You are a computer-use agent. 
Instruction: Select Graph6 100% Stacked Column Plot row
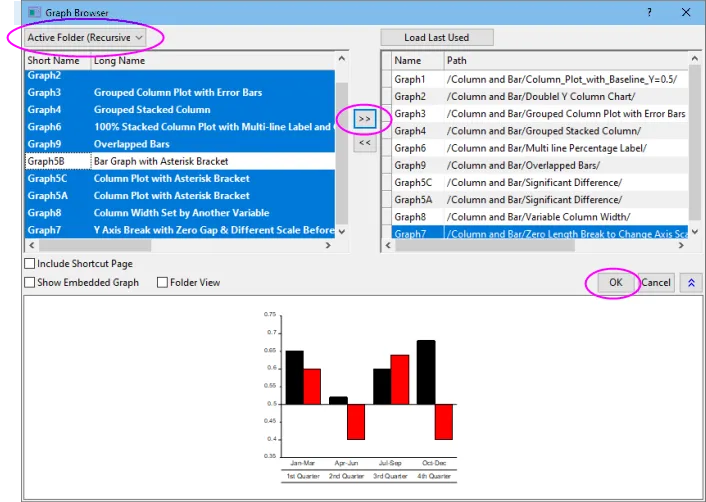tap(180, 127)
